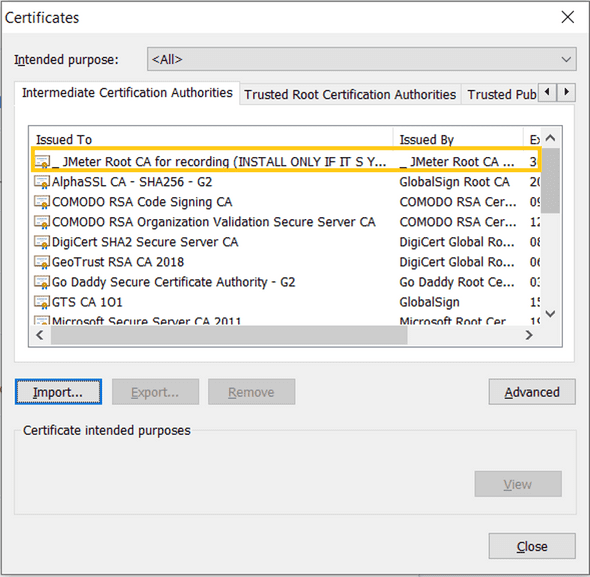590x577 pixels.
Task: Click the COMODO RSA Code Signing CA certificate icon
Action: tap(42, 202)
